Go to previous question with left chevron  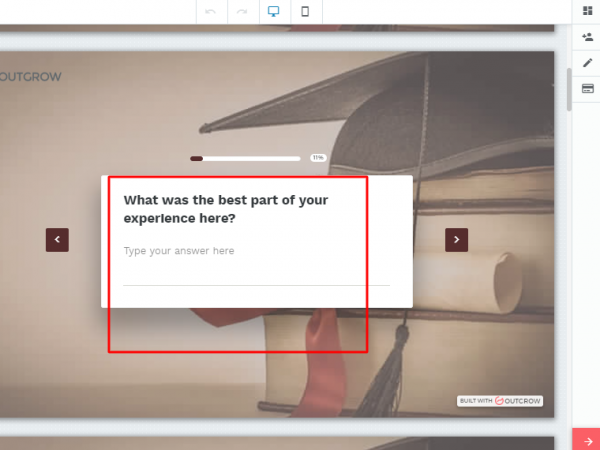pos(57,239)
